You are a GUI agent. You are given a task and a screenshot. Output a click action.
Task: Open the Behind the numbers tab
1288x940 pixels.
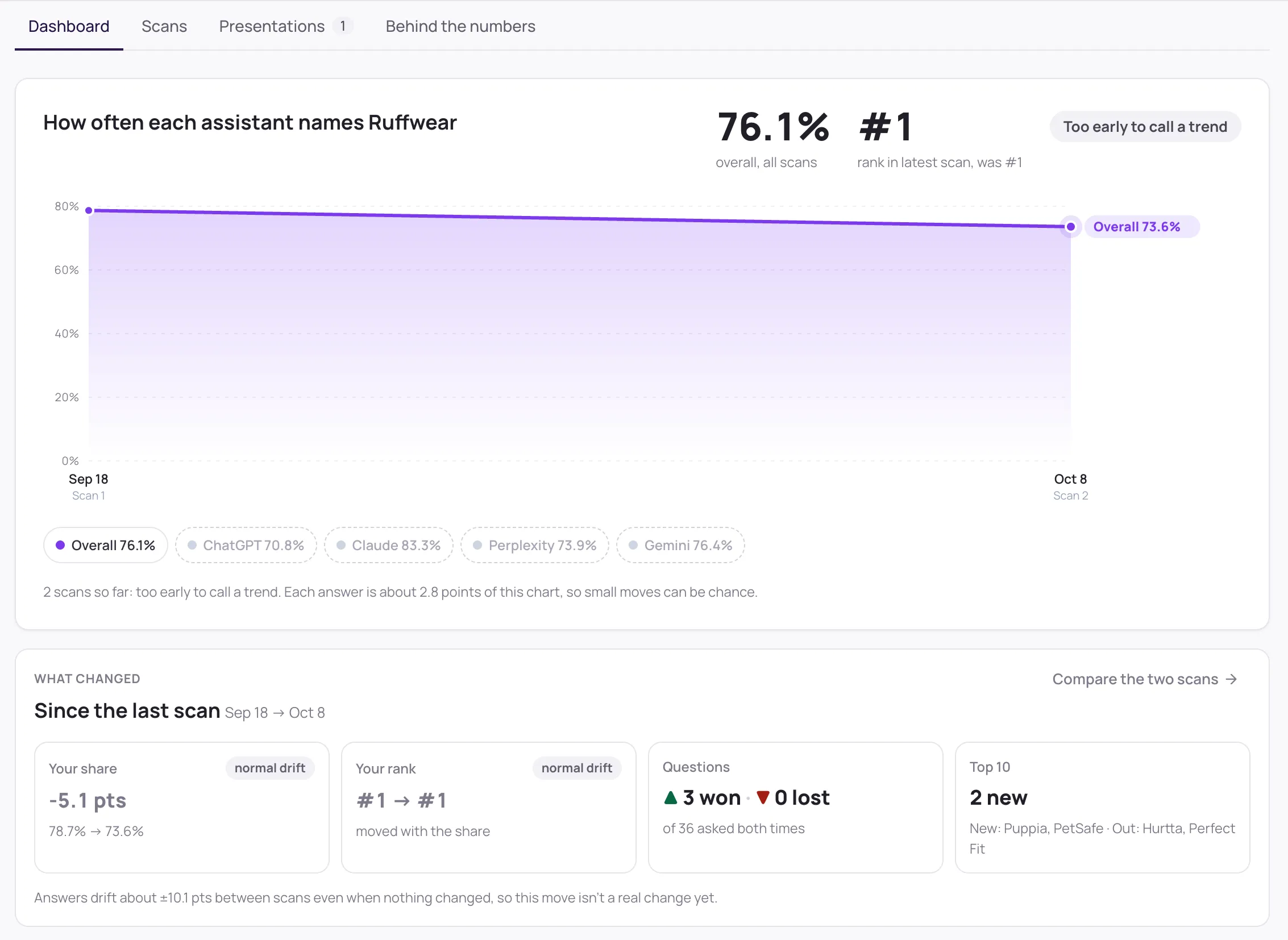click(x=460, y=26)
